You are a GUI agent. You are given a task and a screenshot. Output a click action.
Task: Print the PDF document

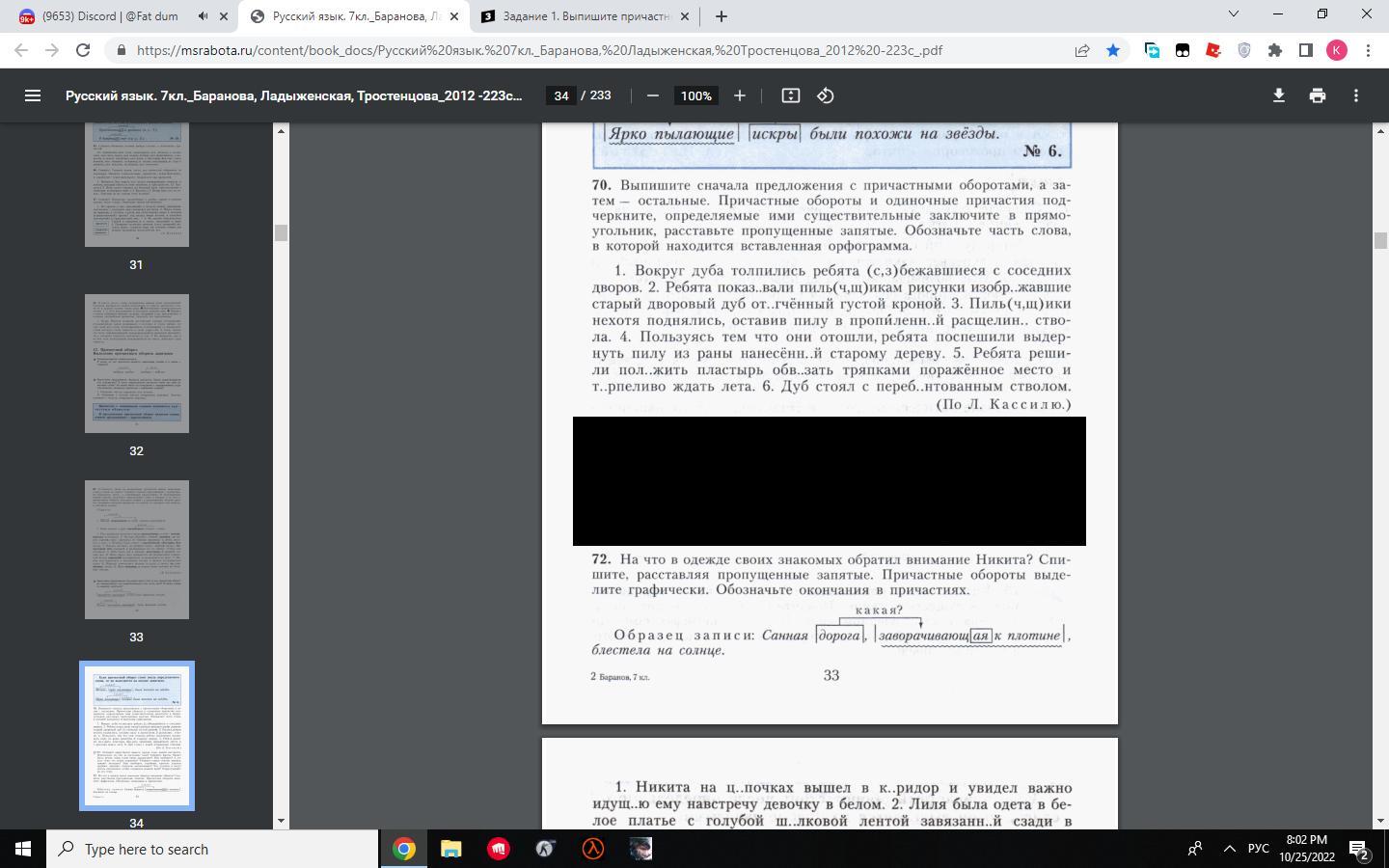(1318, 95)
